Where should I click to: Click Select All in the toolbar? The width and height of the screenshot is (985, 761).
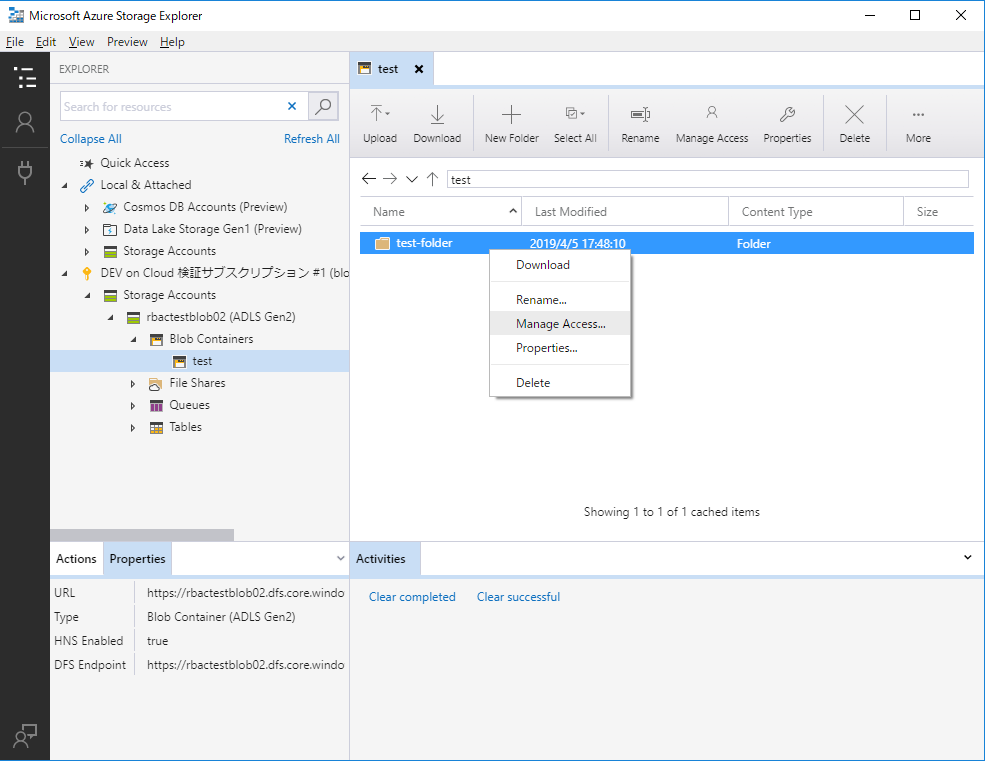coord(575,124)
